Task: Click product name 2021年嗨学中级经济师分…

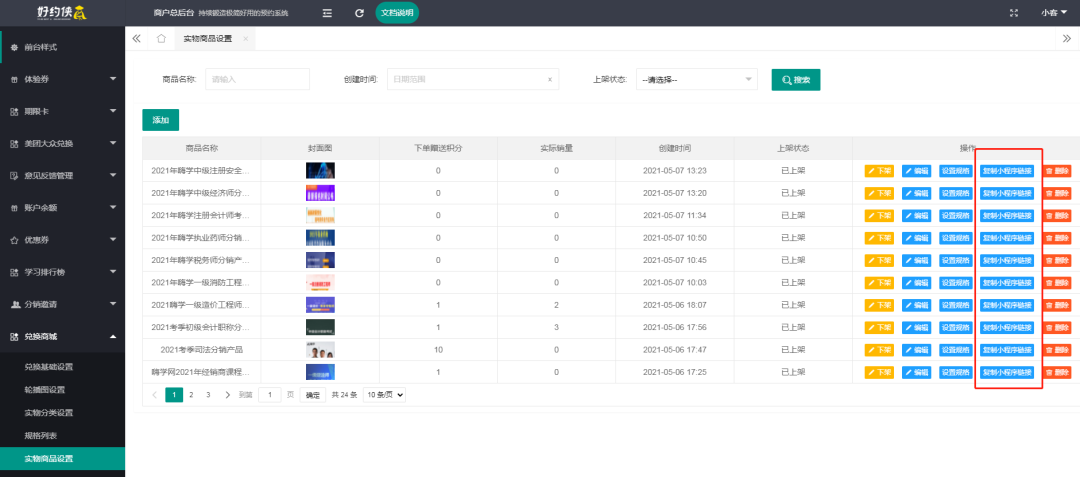Action: pos(201,193)
